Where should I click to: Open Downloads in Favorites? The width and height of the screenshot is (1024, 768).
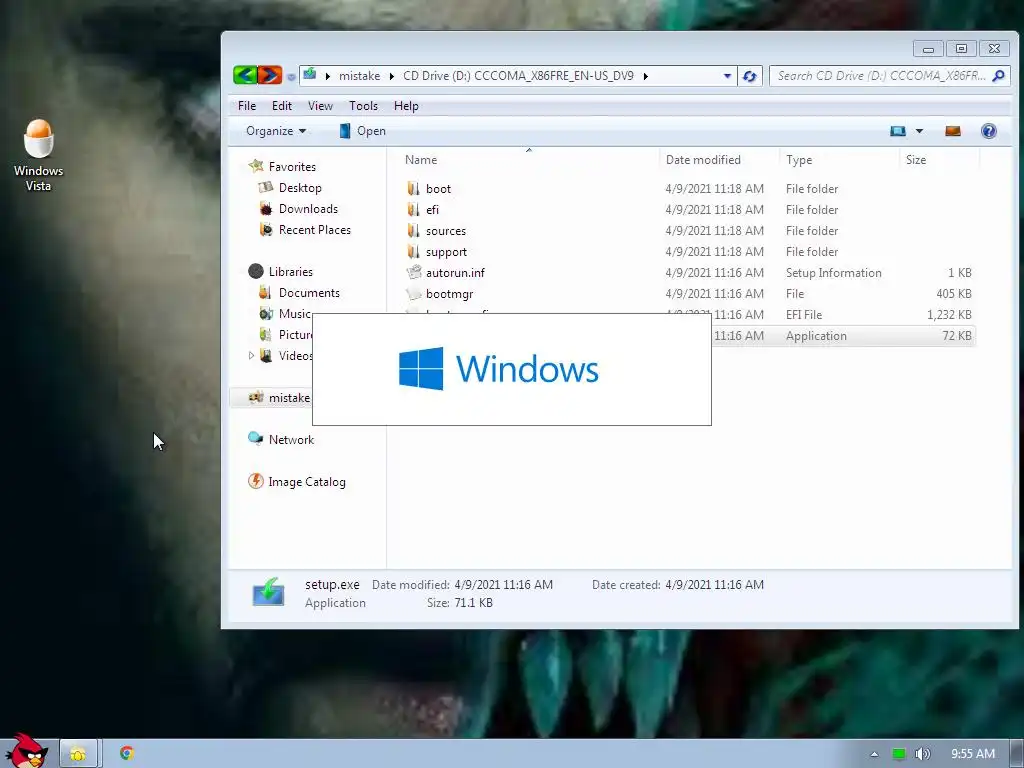308,209
